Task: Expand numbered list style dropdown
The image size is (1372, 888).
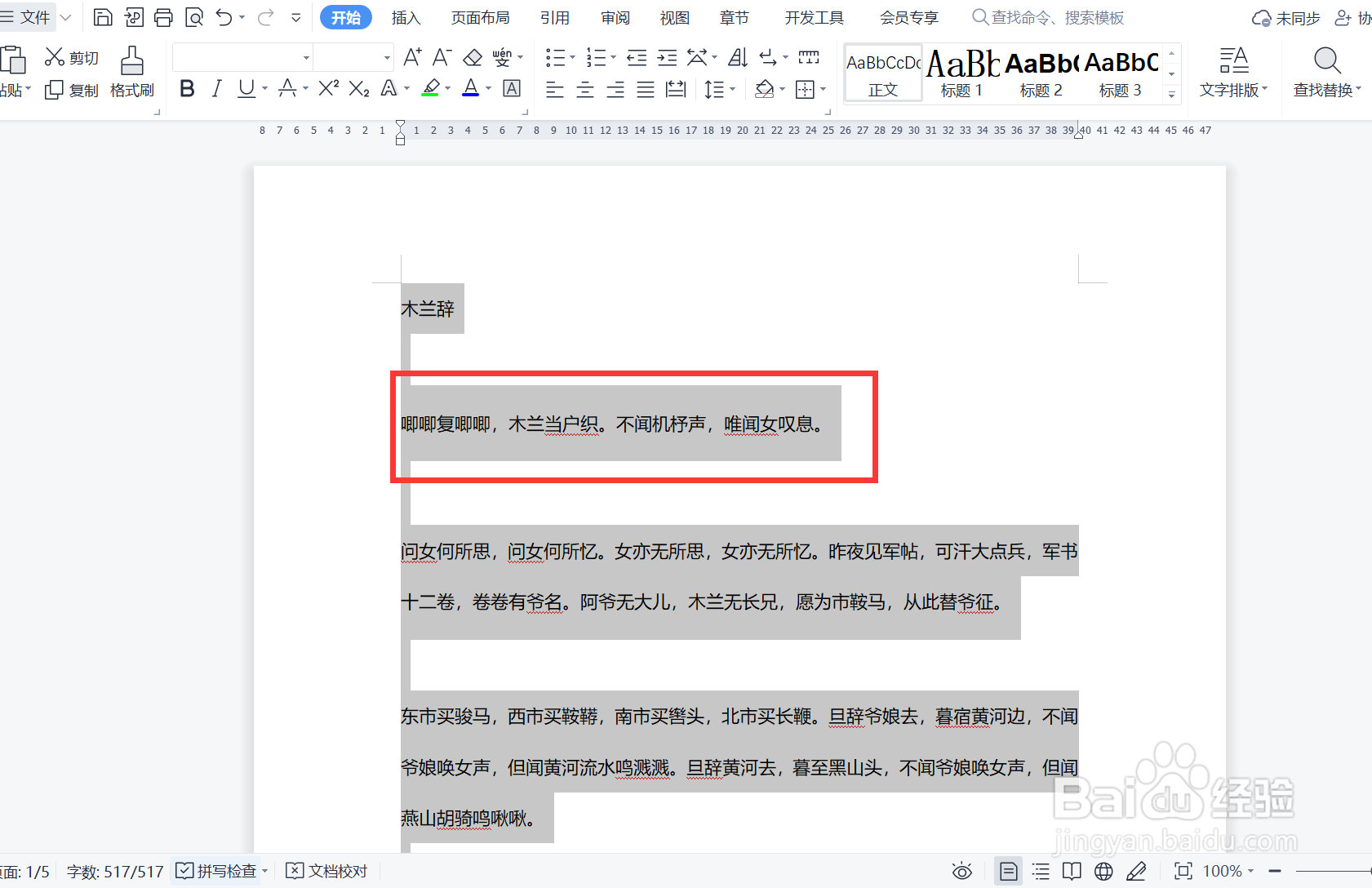Action: [613, 58]
